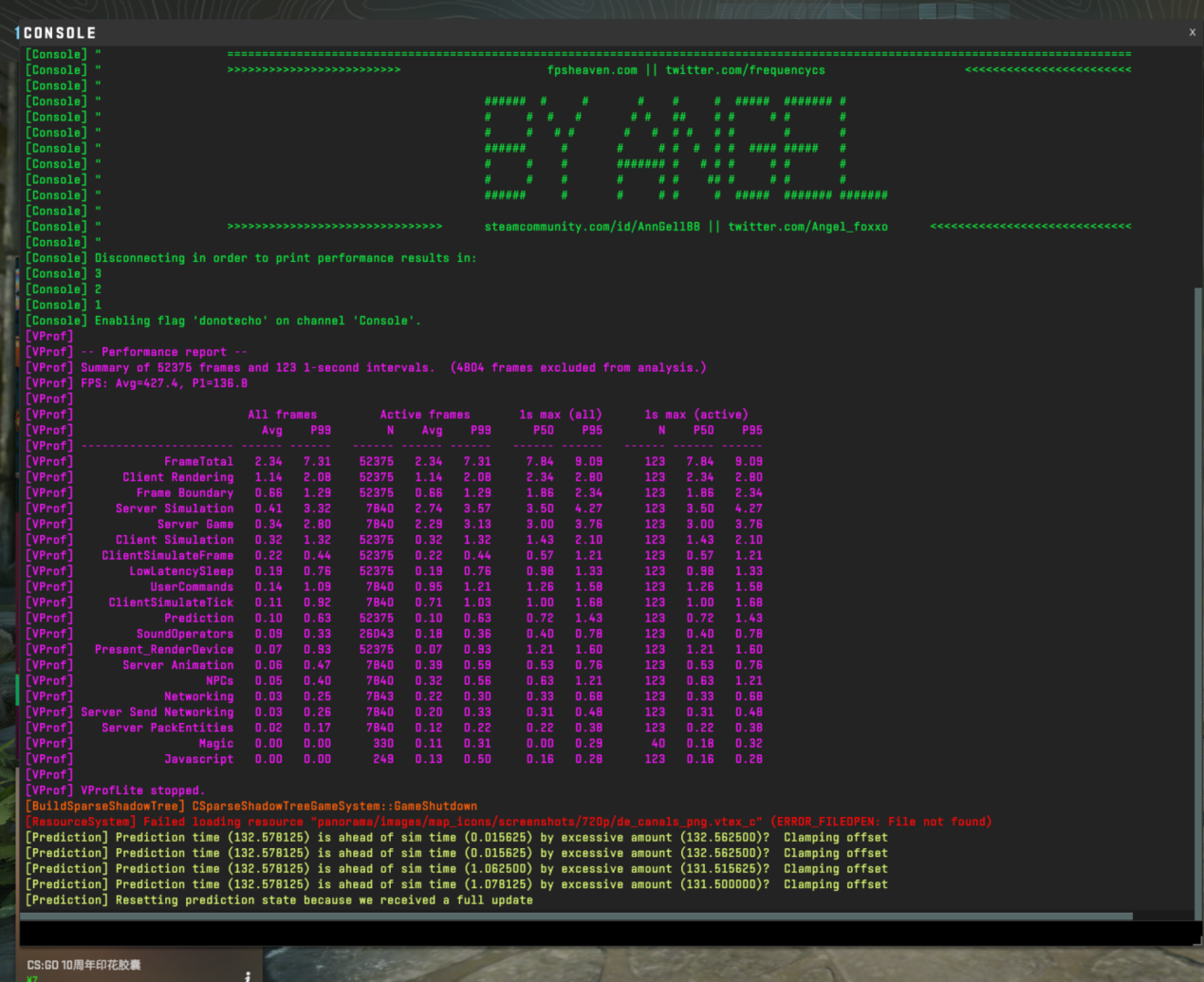Click the CONSOLE title text

coord(59,32)
